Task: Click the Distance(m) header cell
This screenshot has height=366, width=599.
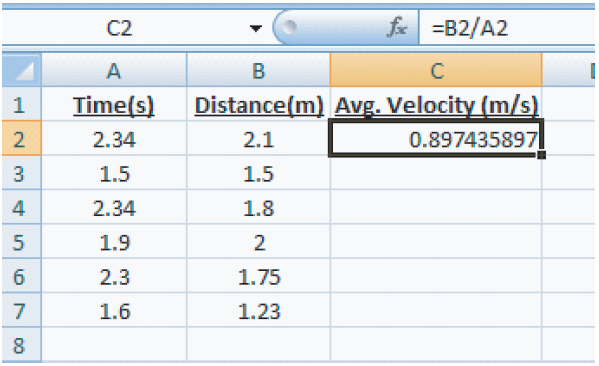Action: pos(258,104)
